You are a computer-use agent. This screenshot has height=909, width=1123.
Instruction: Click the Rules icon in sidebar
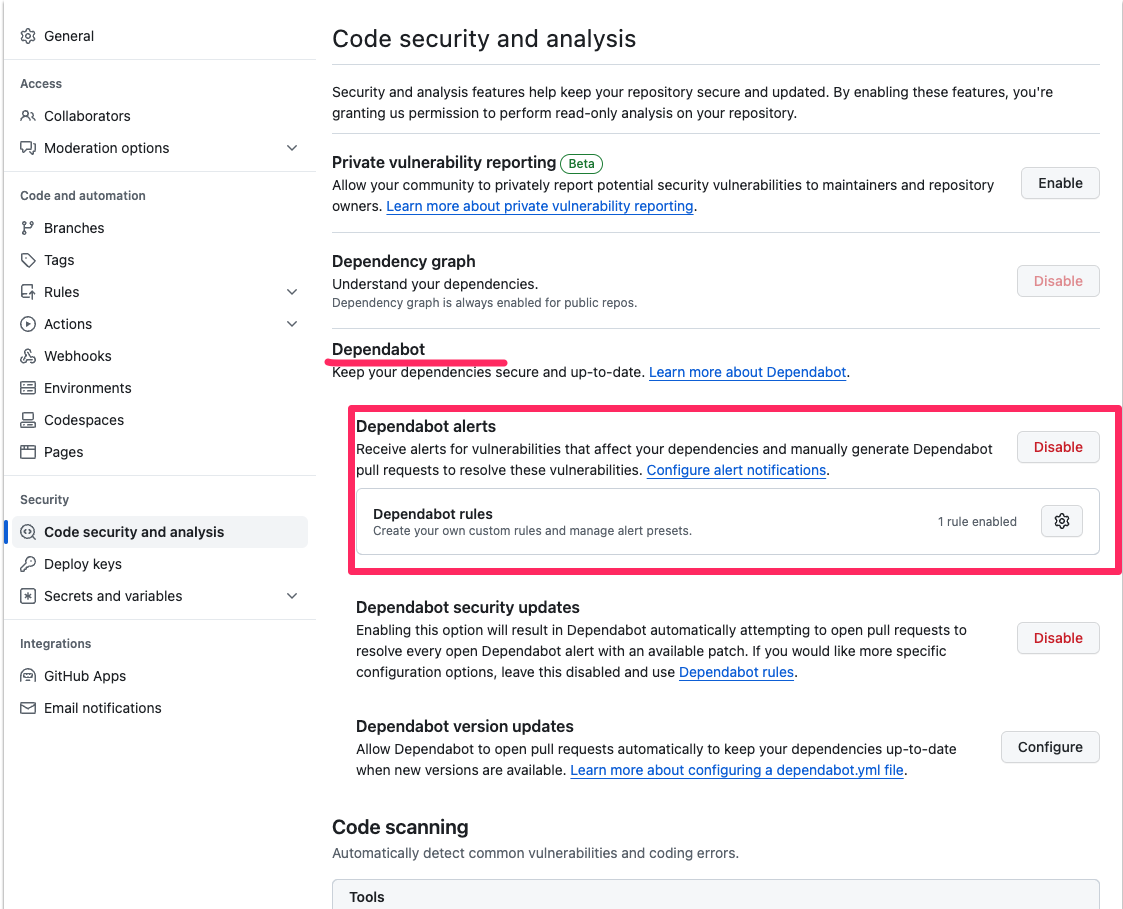pyautogui.click(x=28, y=292)
